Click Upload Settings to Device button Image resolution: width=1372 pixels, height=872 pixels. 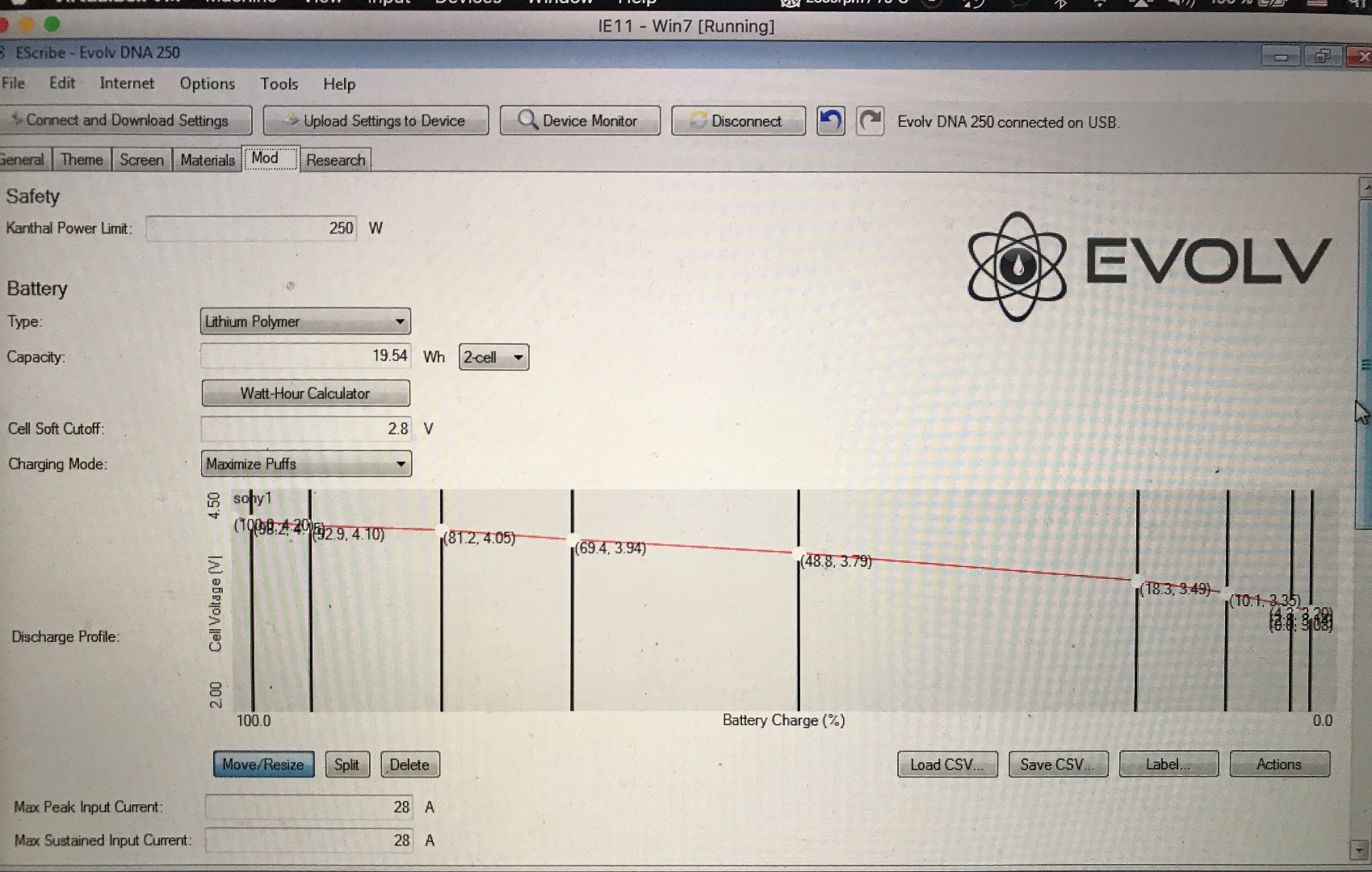(x=376, y=121)
